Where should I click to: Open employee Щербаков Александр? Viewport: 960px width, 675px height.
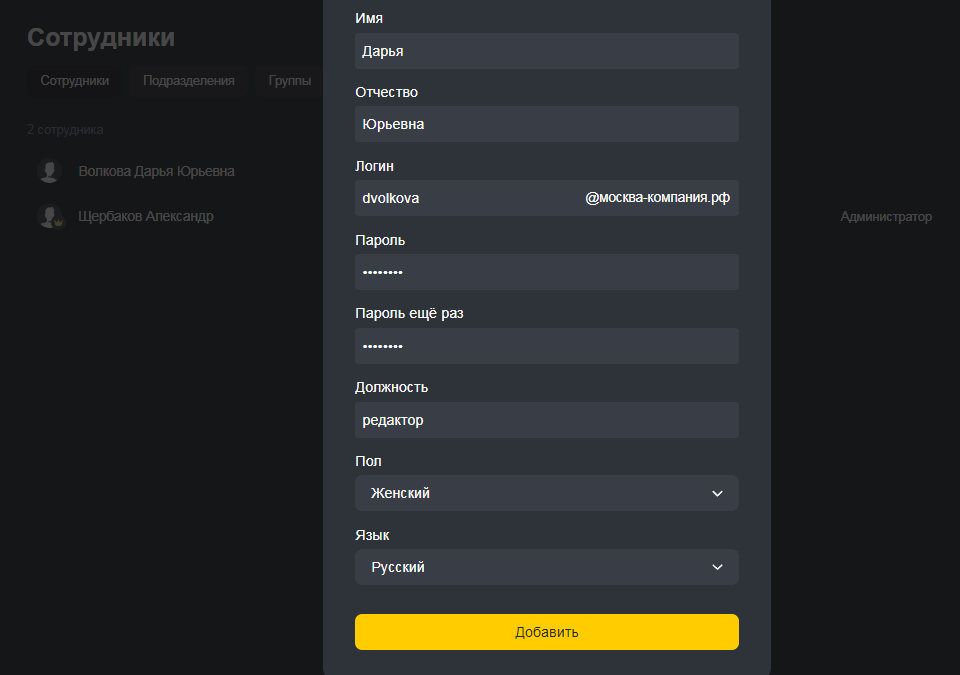tap(146, 216)
